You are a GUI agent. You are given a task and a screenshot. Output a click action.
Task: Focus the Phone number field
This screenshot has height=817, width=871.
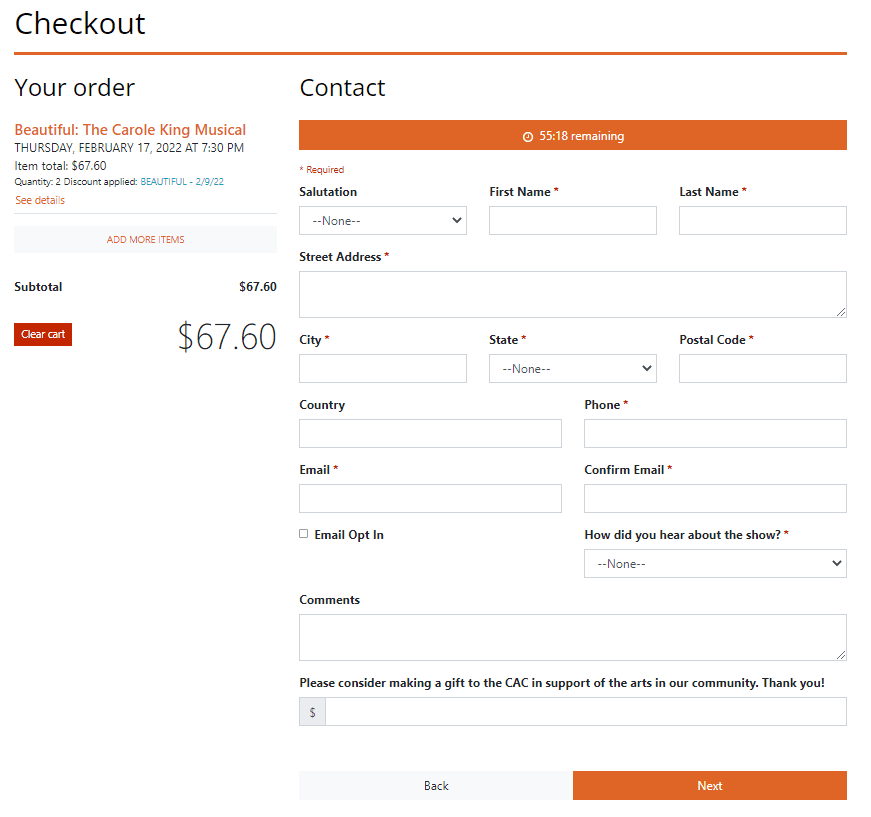[715, 434]
